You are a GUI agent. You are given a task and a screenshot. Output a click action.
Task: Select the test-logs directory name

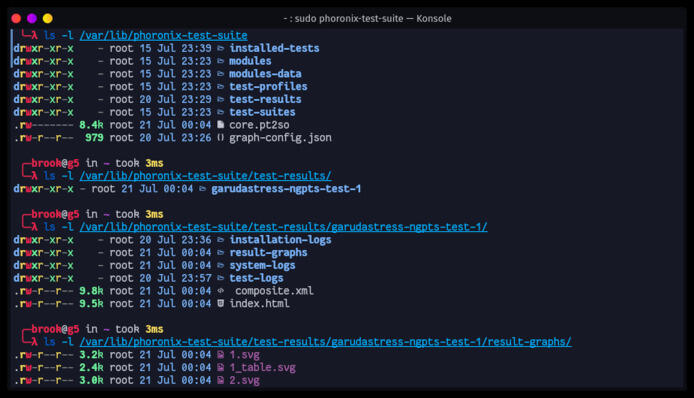256,278
